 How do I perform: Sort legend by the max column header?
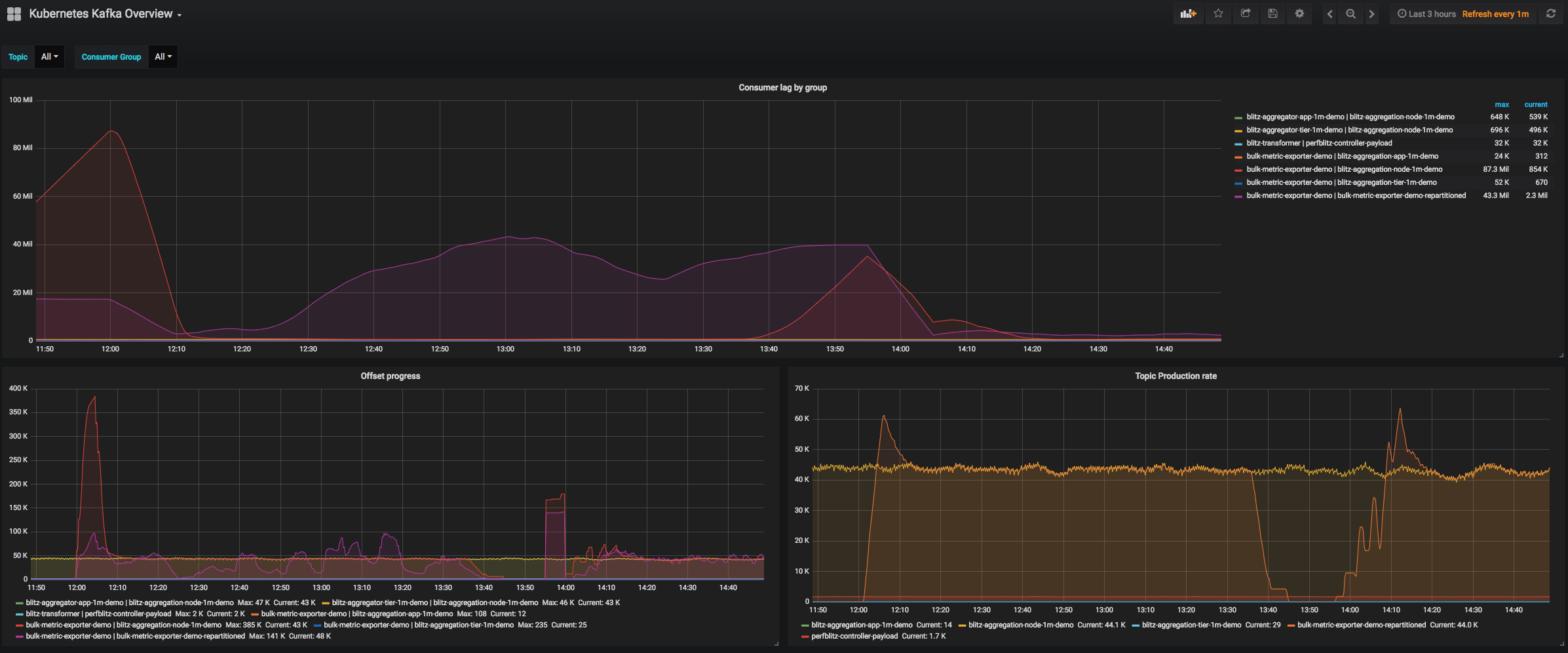[x=1502, y=105]
